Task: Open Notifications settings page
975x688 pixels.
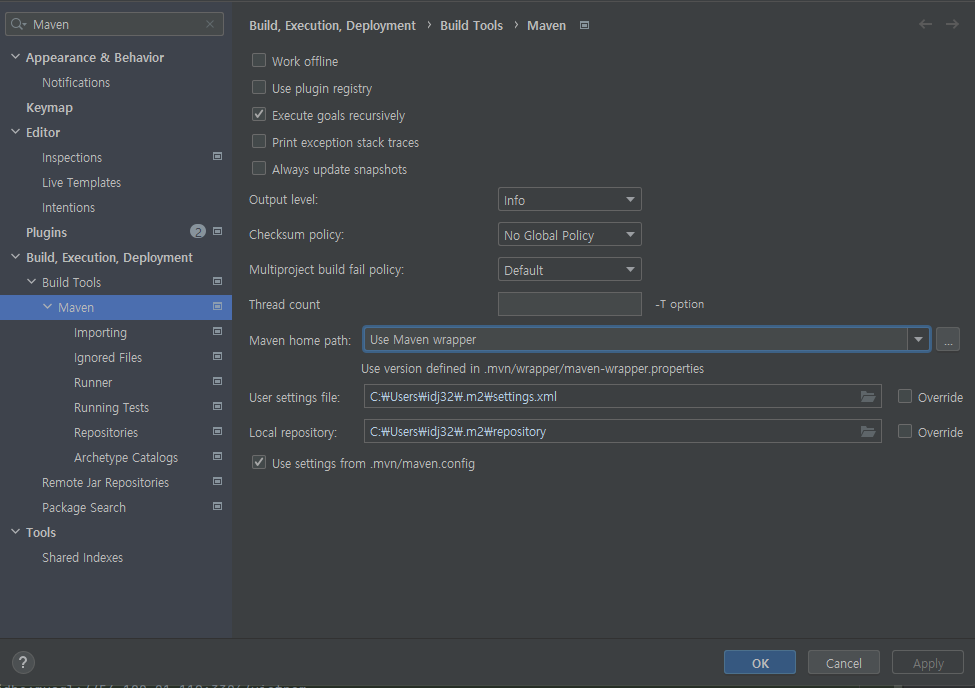Action: [76, 82]
